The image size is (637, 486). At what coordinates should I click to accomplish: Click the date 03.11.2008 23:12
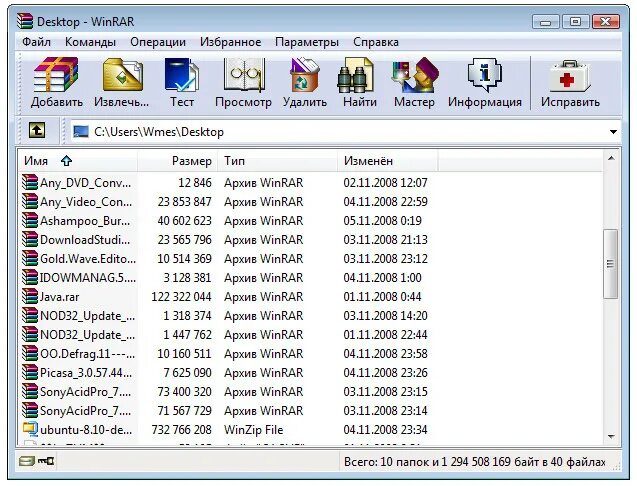(x=386, y=259)
